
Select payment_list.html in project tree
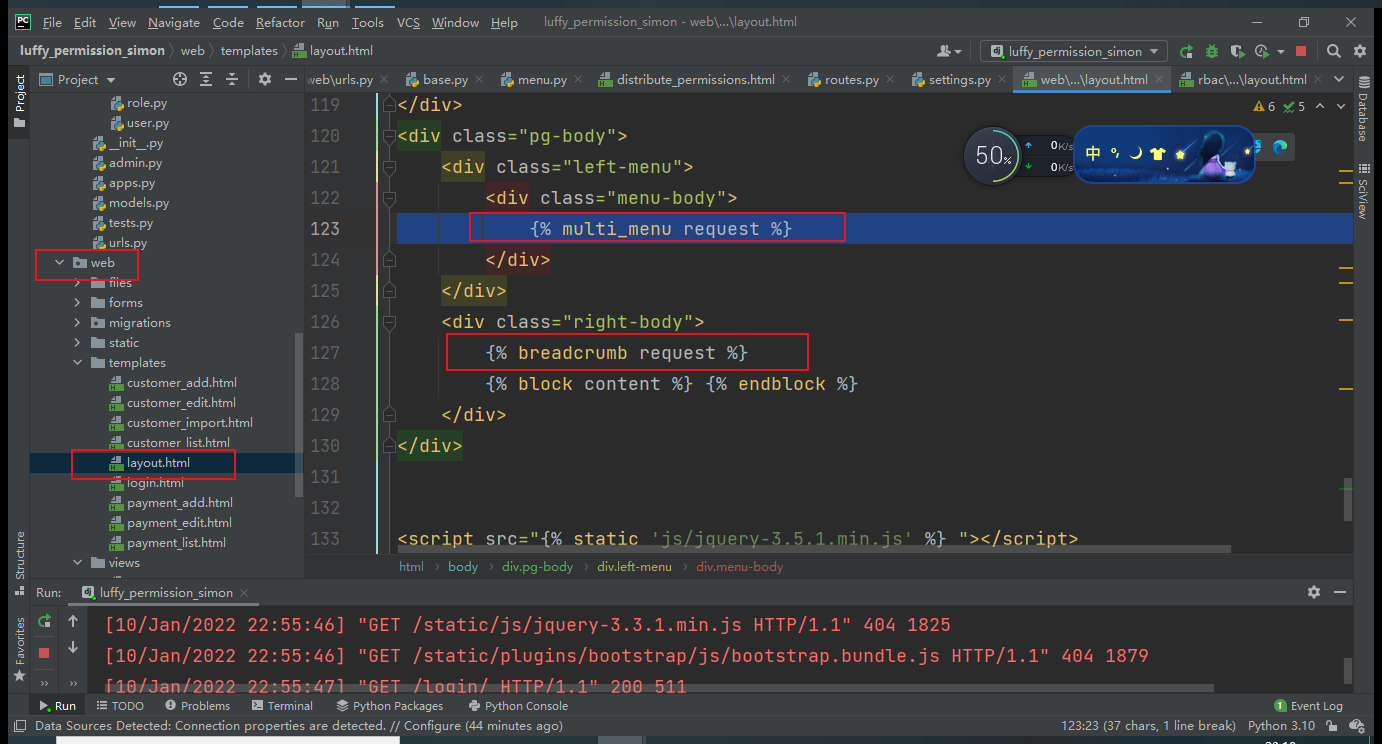[176, 543]
